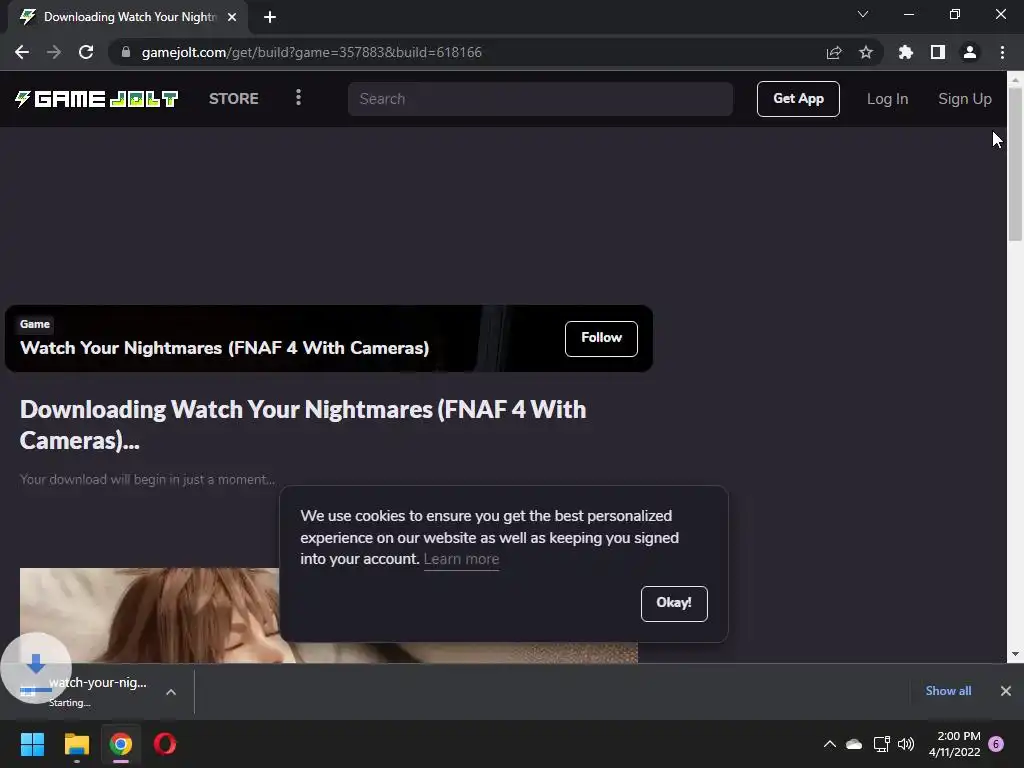Launch Opera from the taskbar
1024x768 pixels.
coord(165,744)
